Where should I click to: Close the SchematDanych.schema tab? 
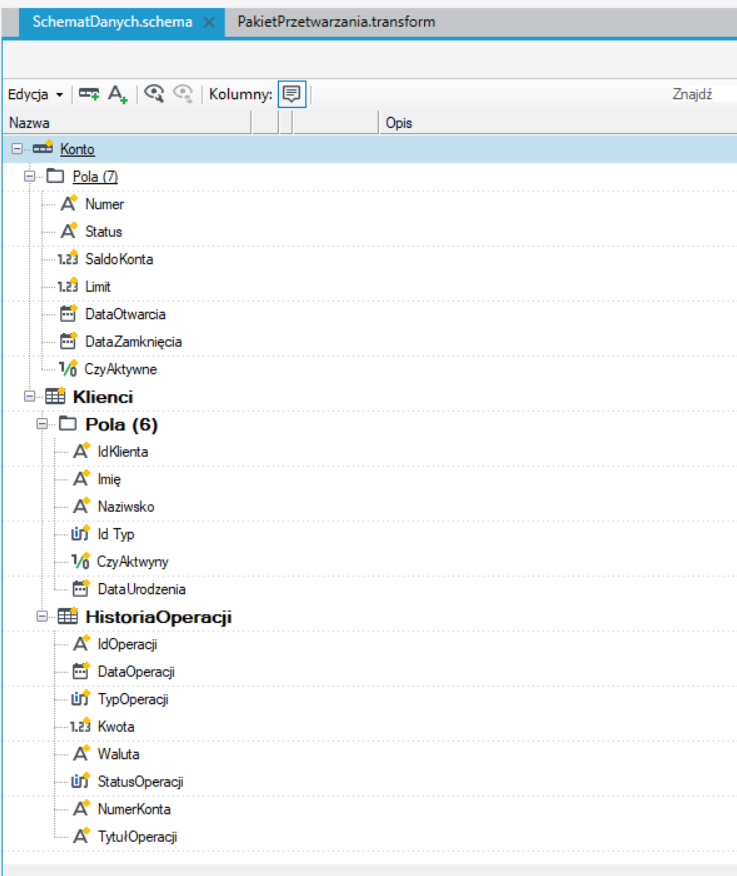(209, 22)
